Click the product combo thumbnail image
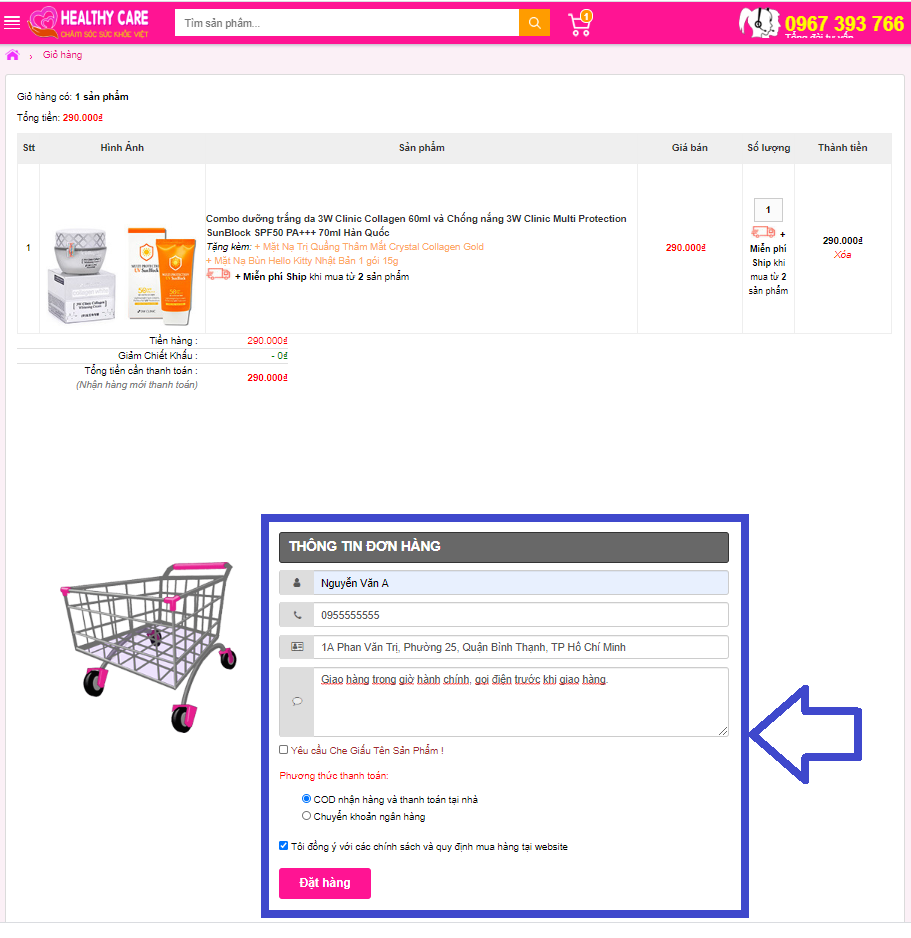Screen dimensions: 911x938 [x=122, y=275]
